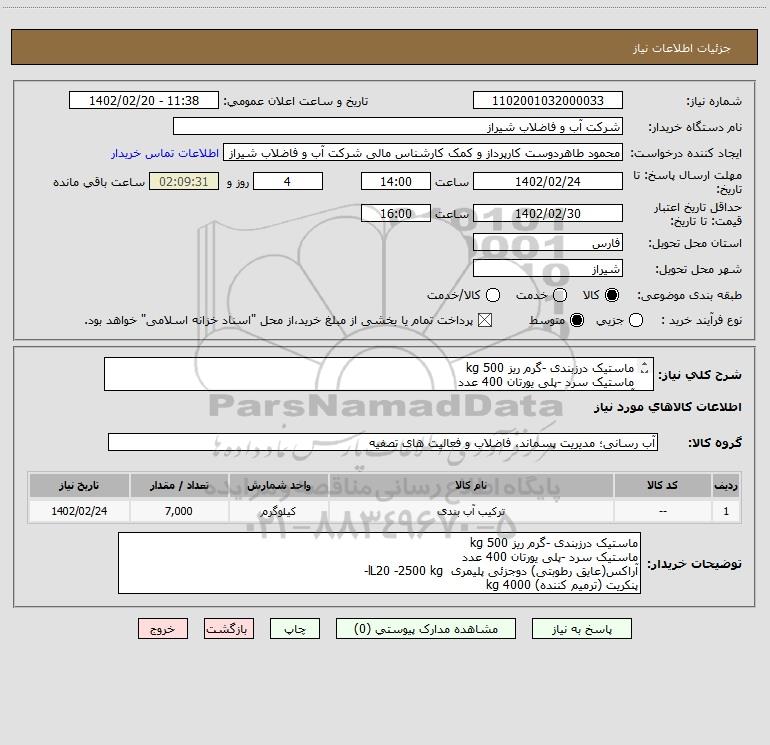Click the need date cell 1402/02/24
Viewport: 770px width, 745px height.
pyautogui.click(x=79, y=511)
